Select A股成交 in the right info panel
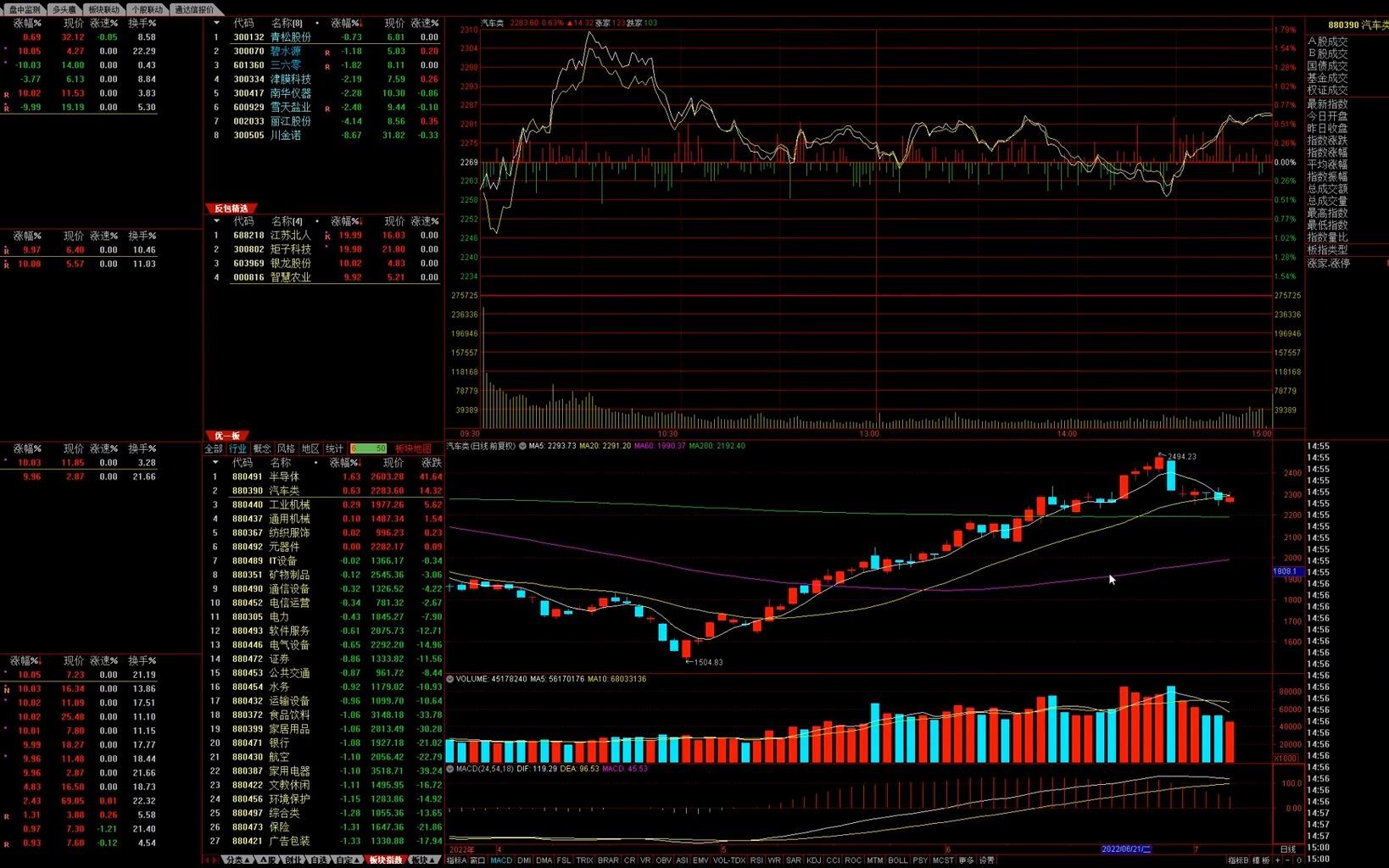1389x868 pixels. click(1327, 42)
